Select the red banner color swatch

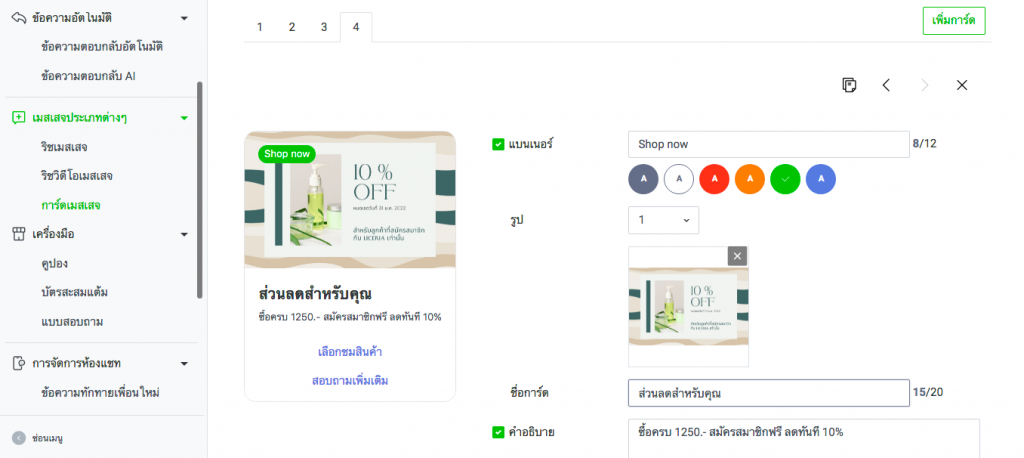714,179
